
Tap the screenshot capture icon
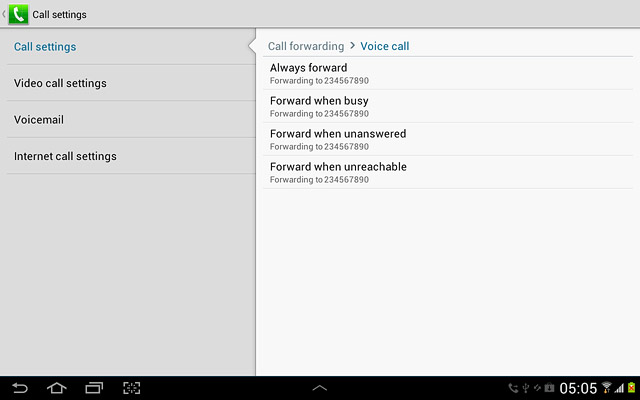point(131,388)
